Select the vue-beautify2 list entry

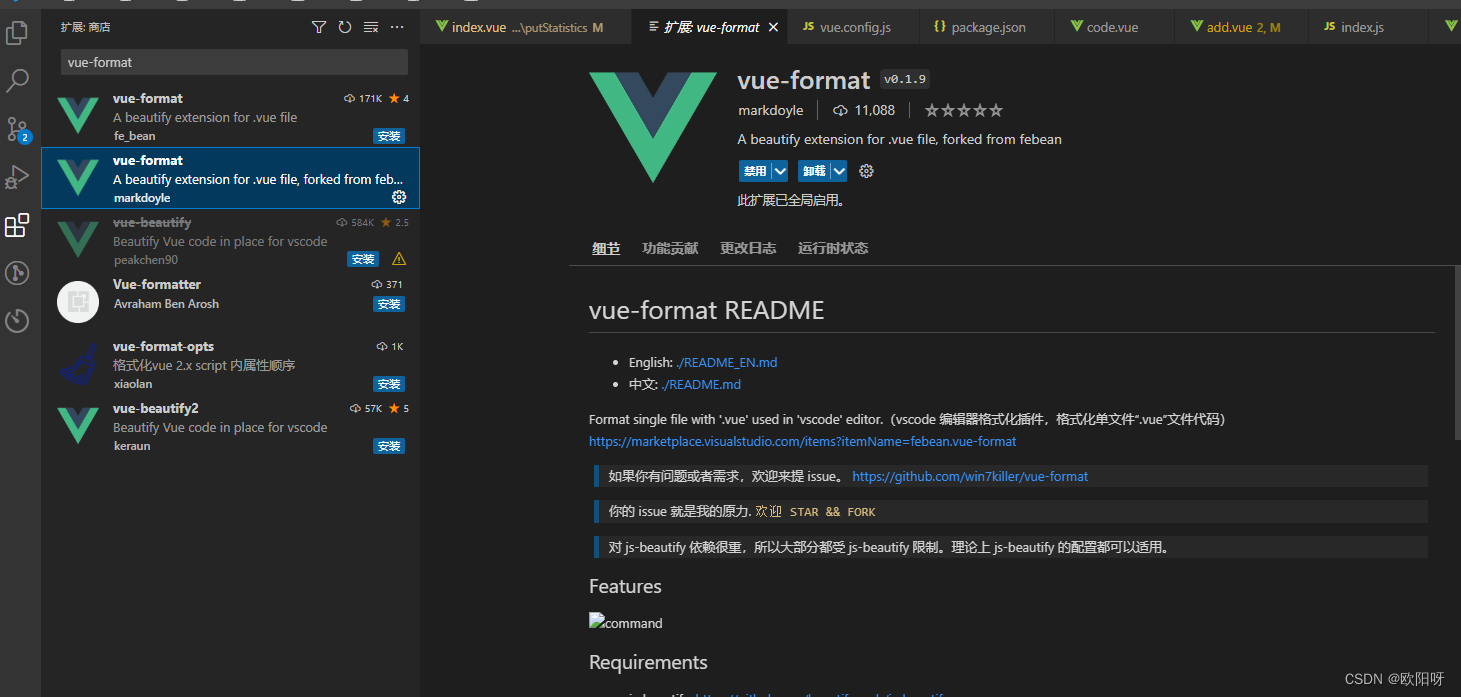[x=230, y=426]
